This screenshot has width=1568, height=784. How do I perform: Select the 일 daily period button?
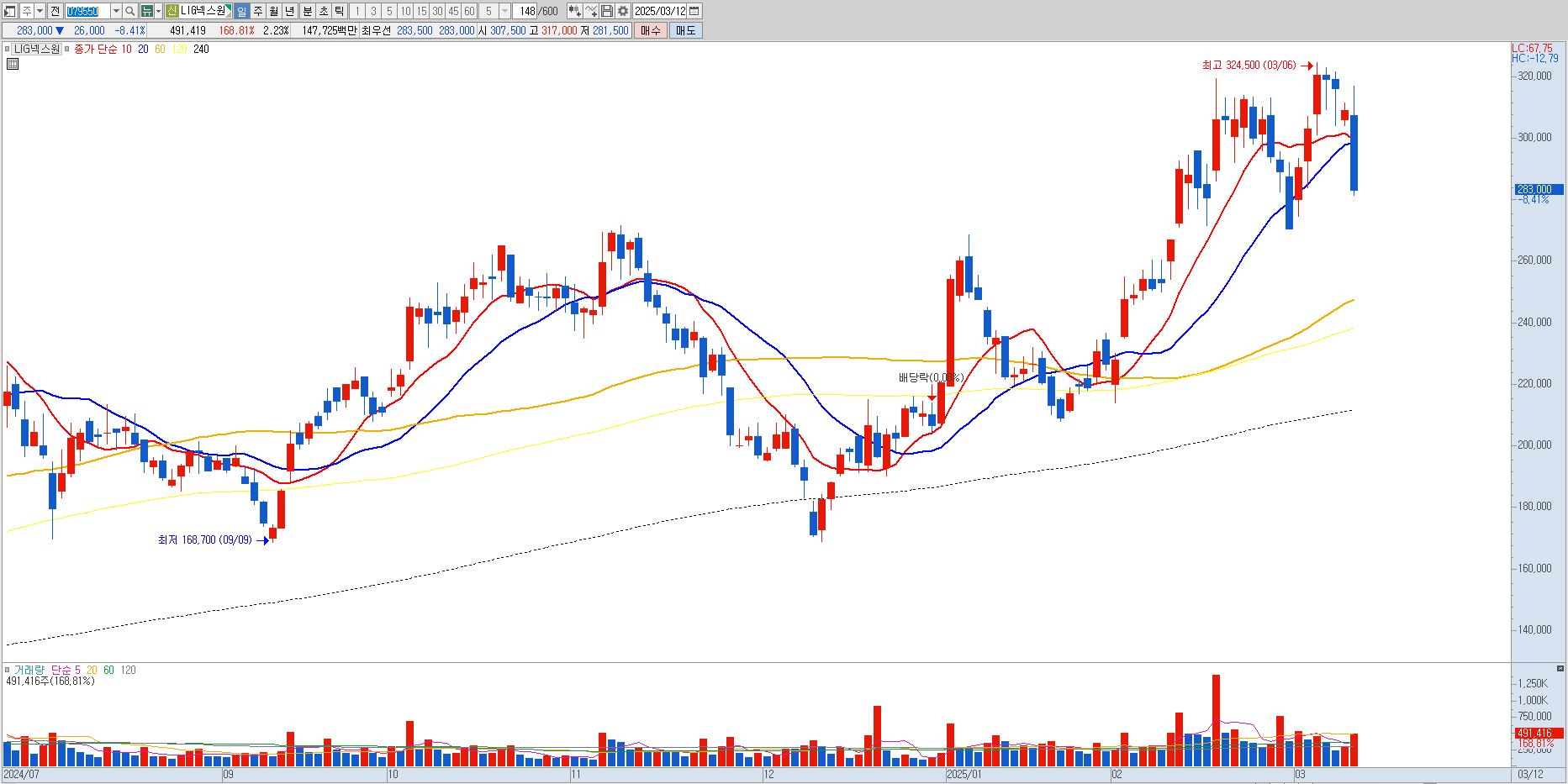click(241, 11)
